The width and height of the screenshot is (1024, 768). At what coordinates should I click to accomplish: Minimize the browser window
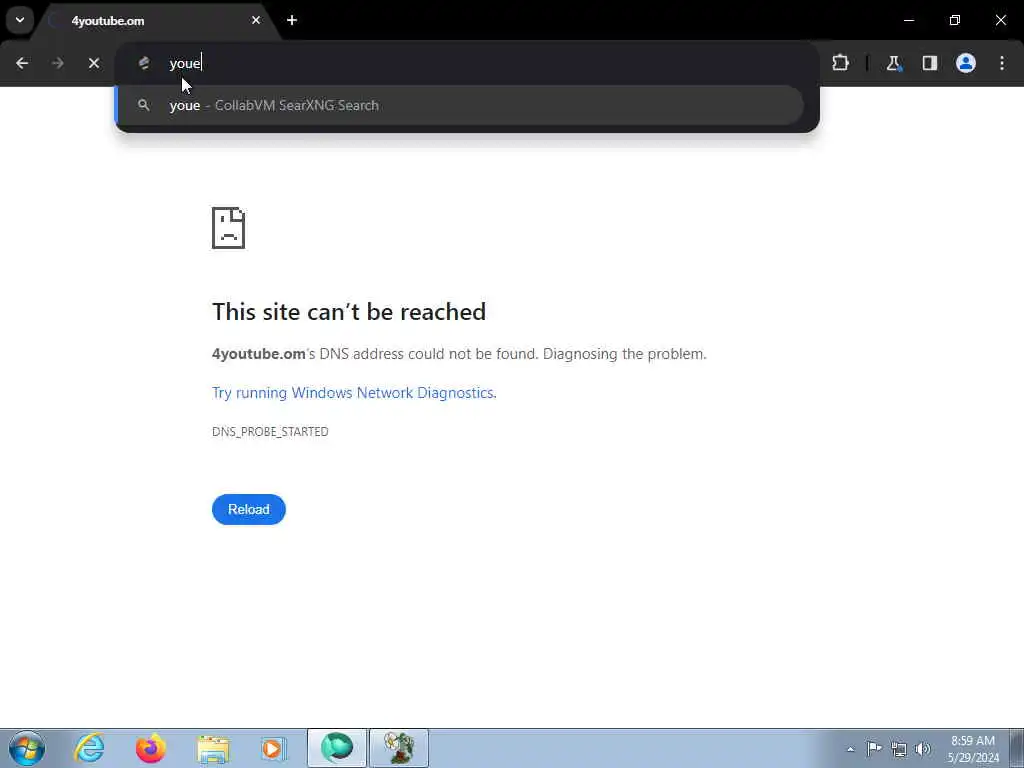(x=909, y=20)
